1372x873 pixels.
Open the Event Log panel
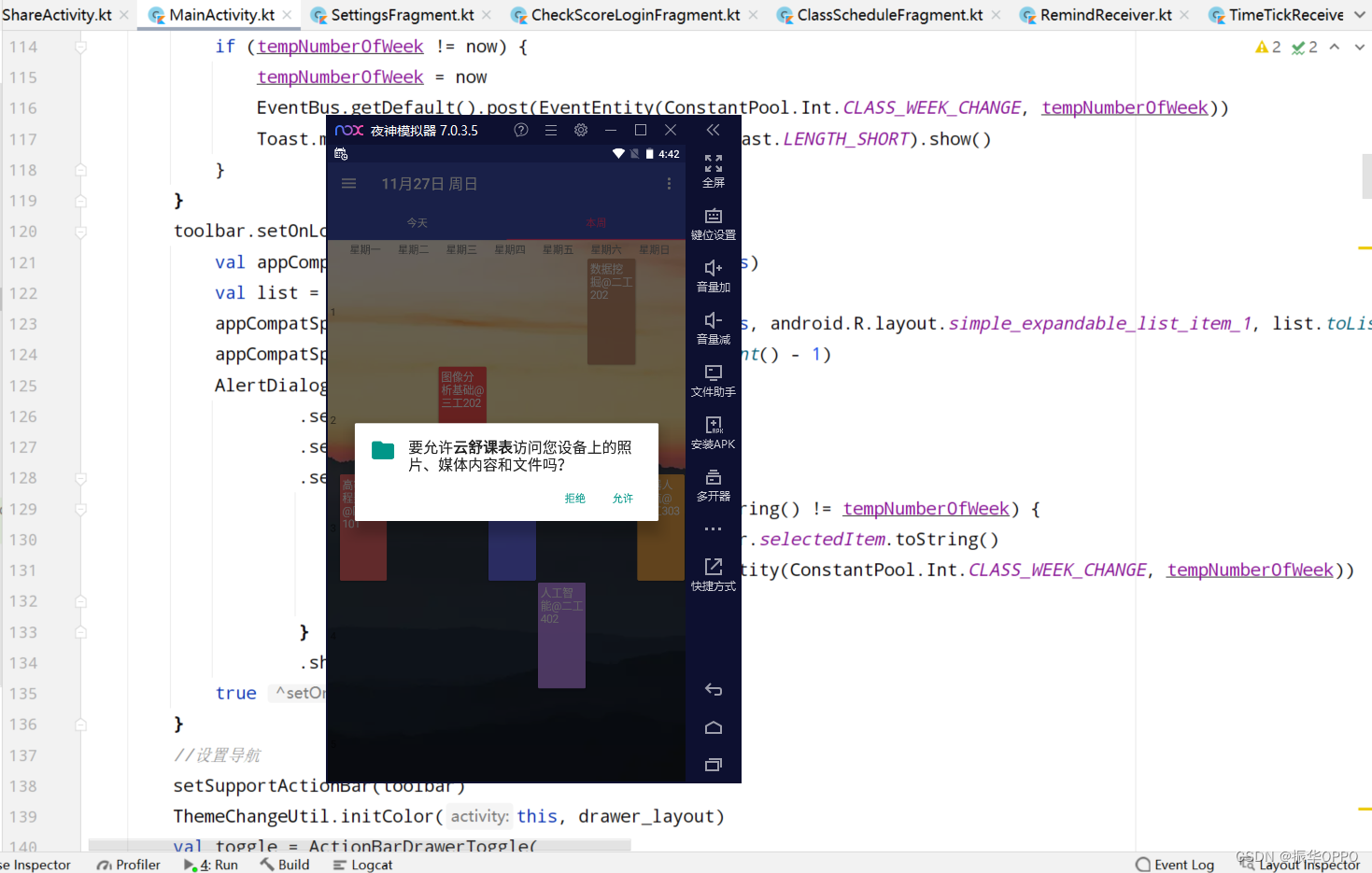pos(1175,865)
